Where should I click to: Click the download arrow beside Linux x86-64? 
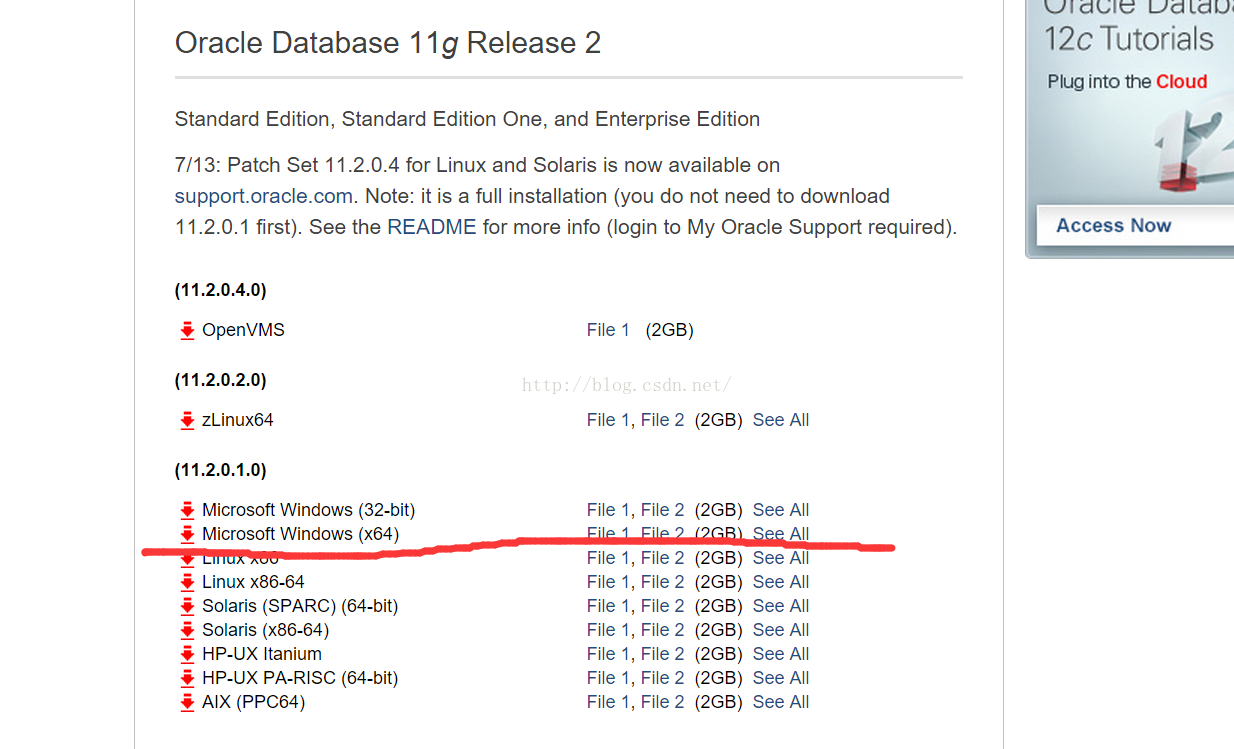click(x=187, y=583)
